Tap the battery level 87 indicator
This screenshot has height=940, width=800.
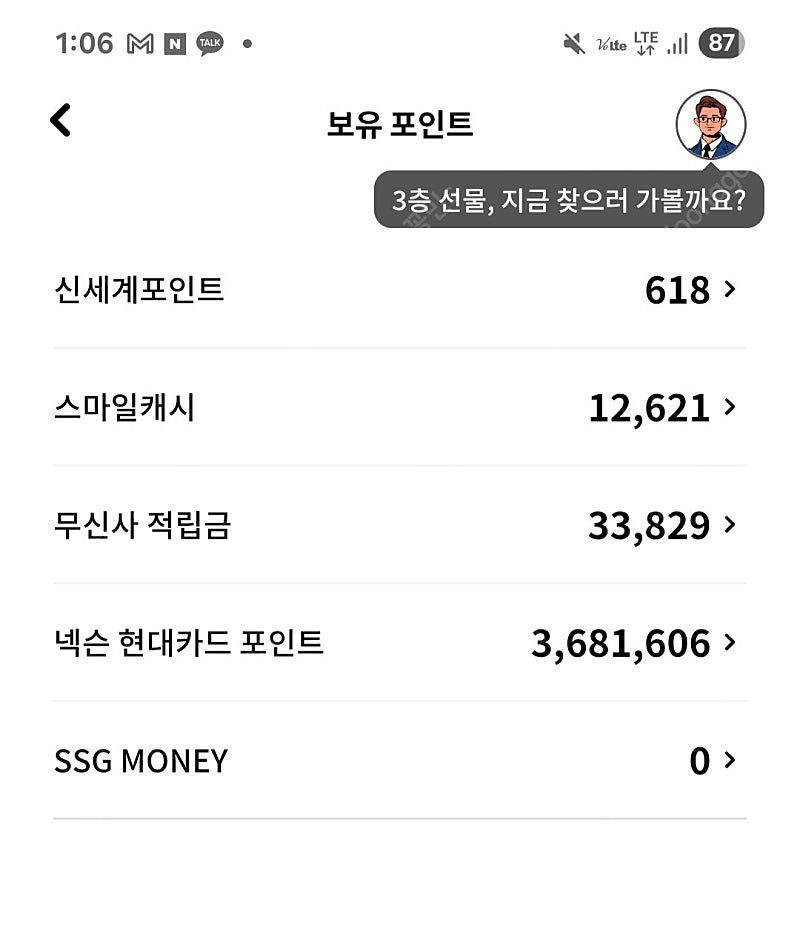pos(721,43)
